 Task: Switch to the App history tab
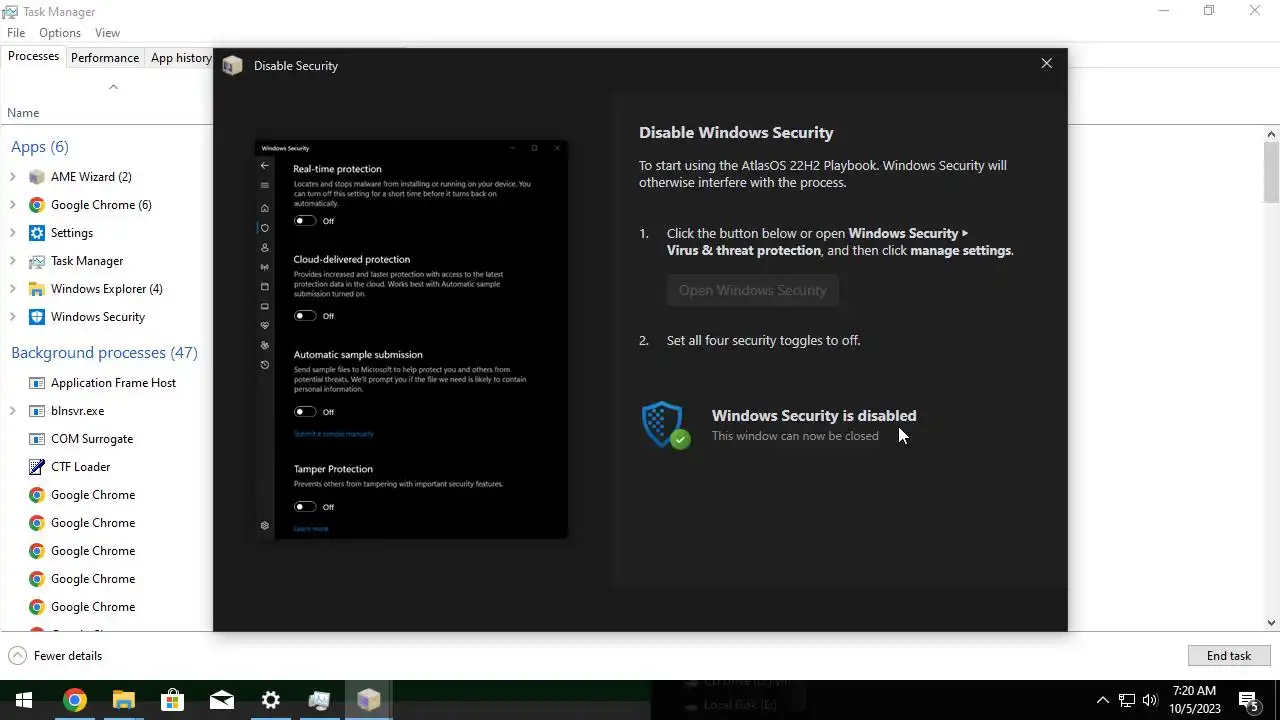pyautogui.click(x=180, y=58)
